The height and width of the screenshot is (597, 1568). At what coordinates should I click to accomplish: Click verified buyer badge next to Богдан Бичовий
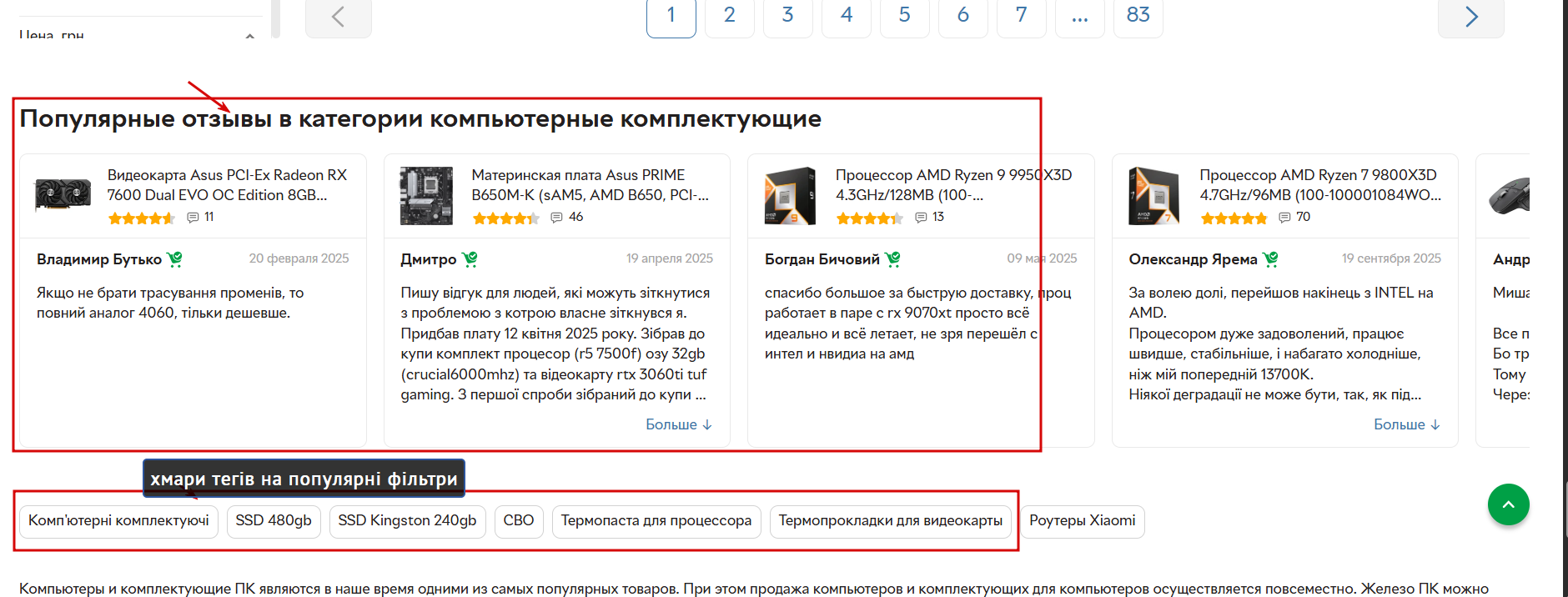coord(892,259)
